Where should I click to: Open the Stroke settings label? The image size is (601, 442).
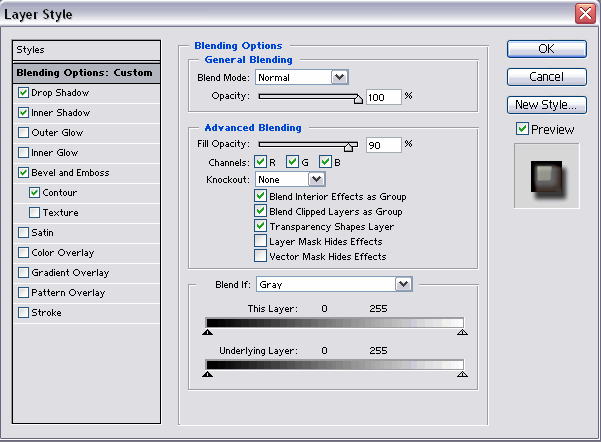[46, 312]
